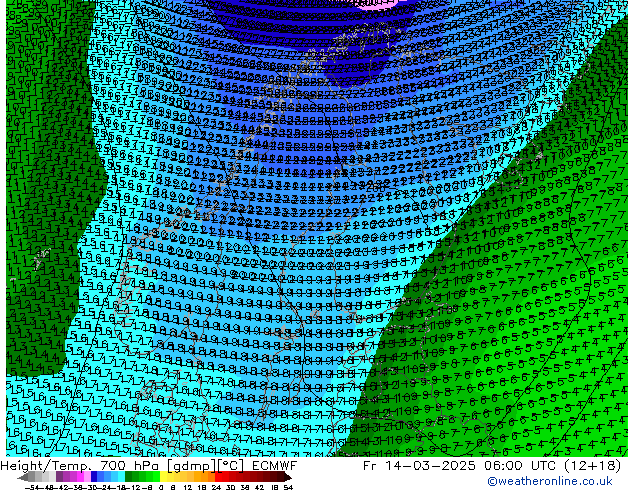Click the 'Fr 14-03-2025' date text
The width and height of the screenshot is (634, 490).
[x=419, y=466]
